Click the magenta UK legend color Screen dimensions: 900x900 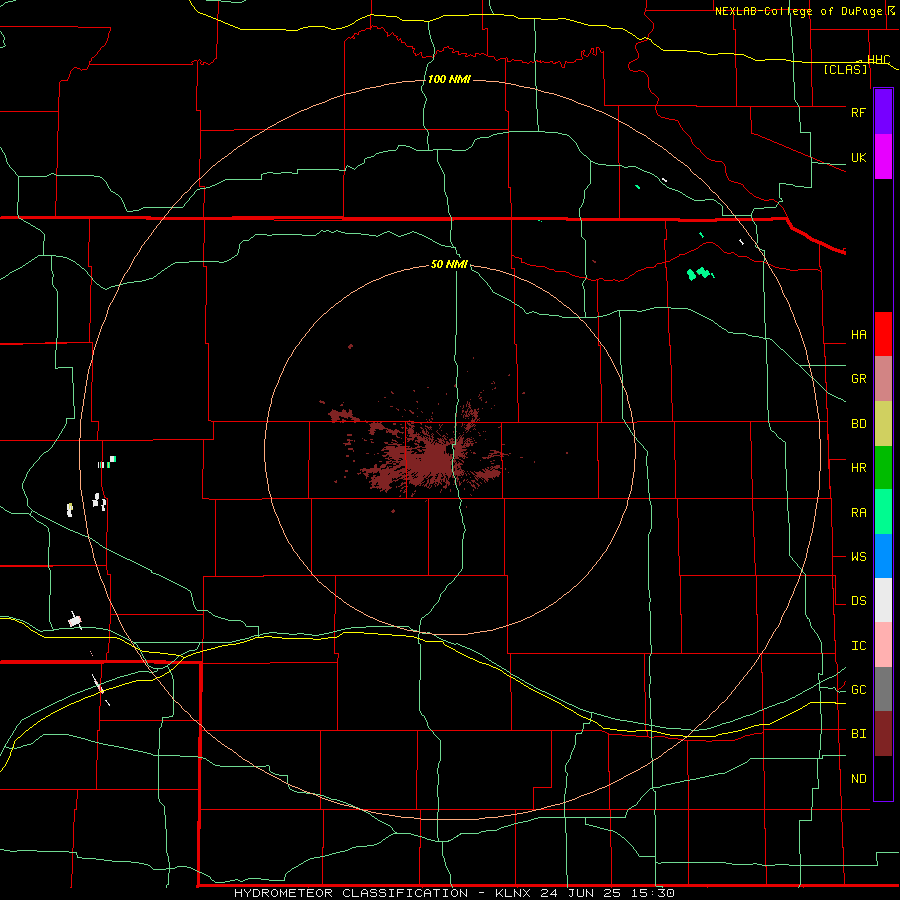[x=883, y=157]
